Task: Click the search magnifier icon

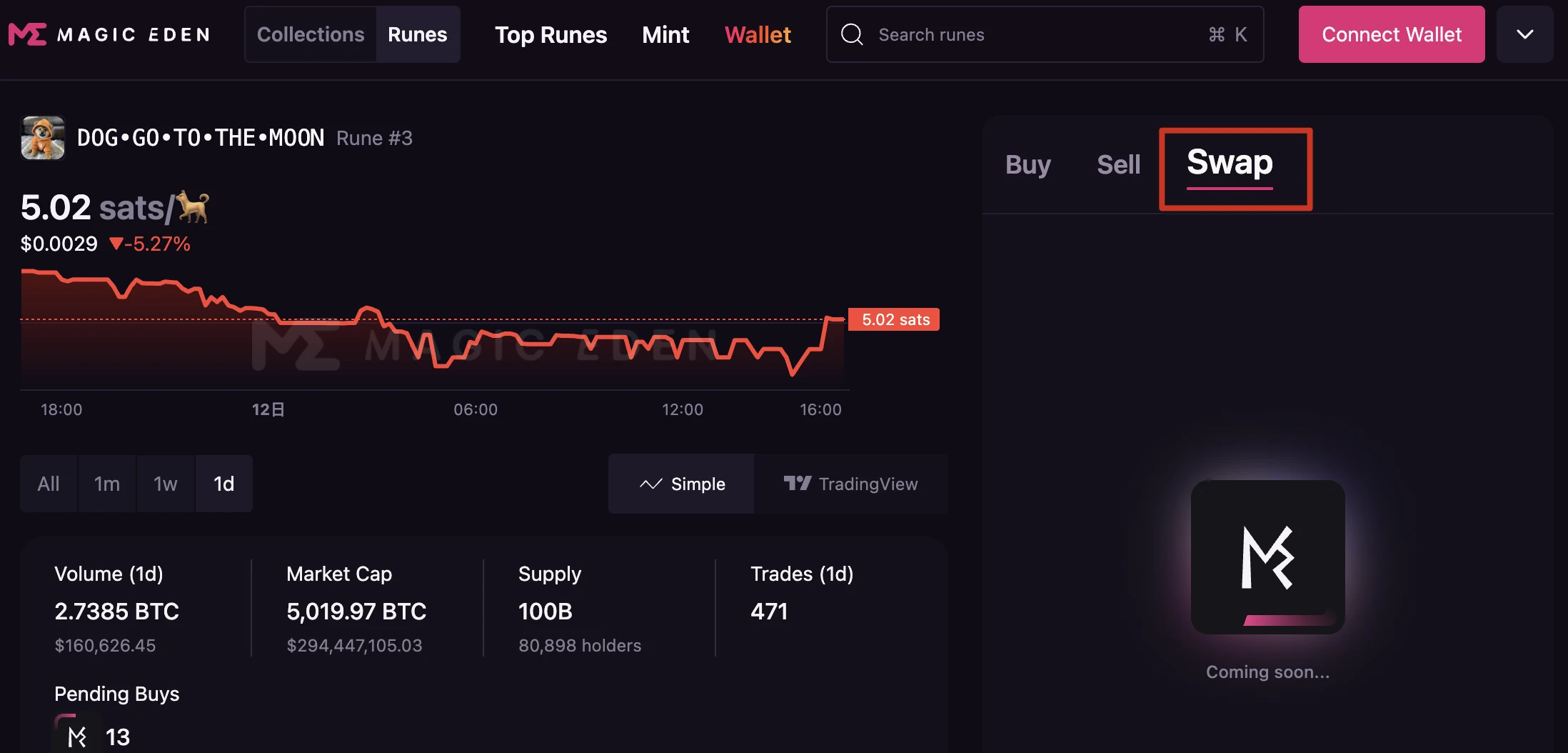Action: pyautogui.click(x=852, y=34)
